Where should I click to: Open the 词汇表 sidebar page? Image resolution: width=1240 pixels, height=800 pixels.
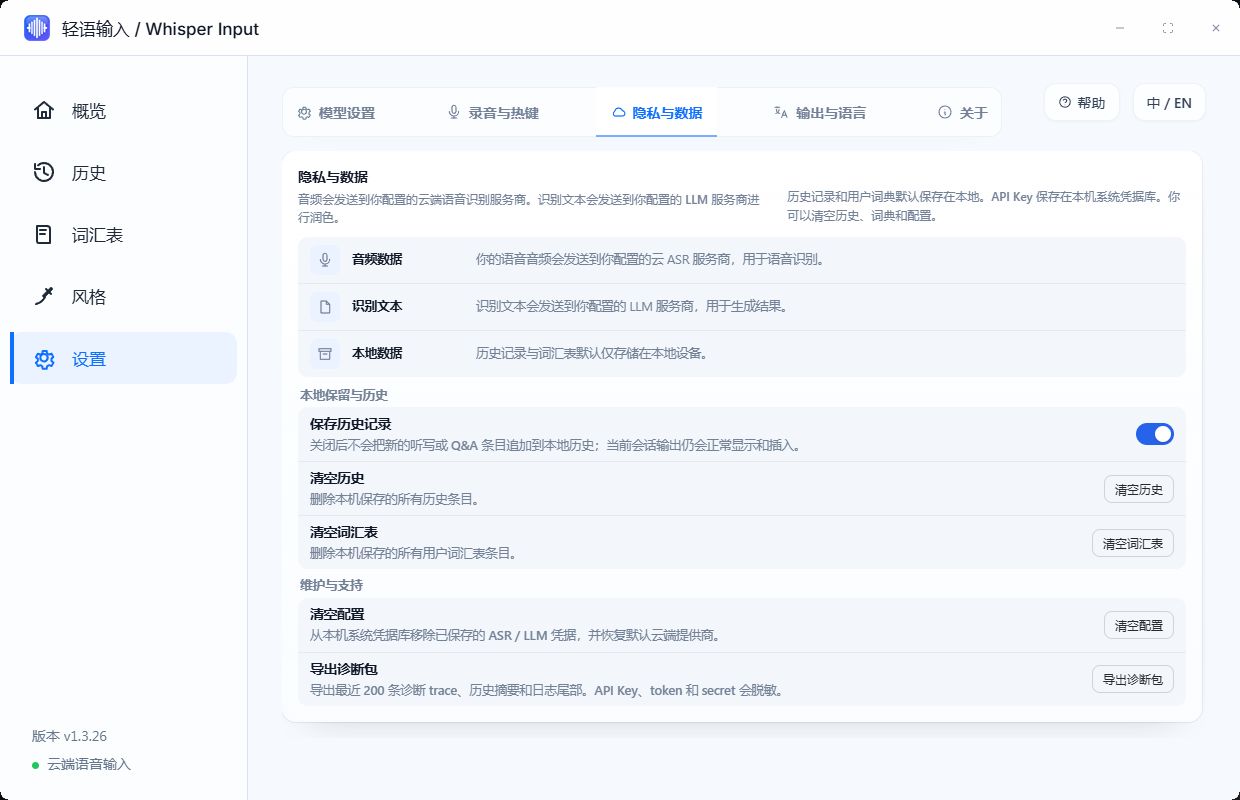(123, 234)
